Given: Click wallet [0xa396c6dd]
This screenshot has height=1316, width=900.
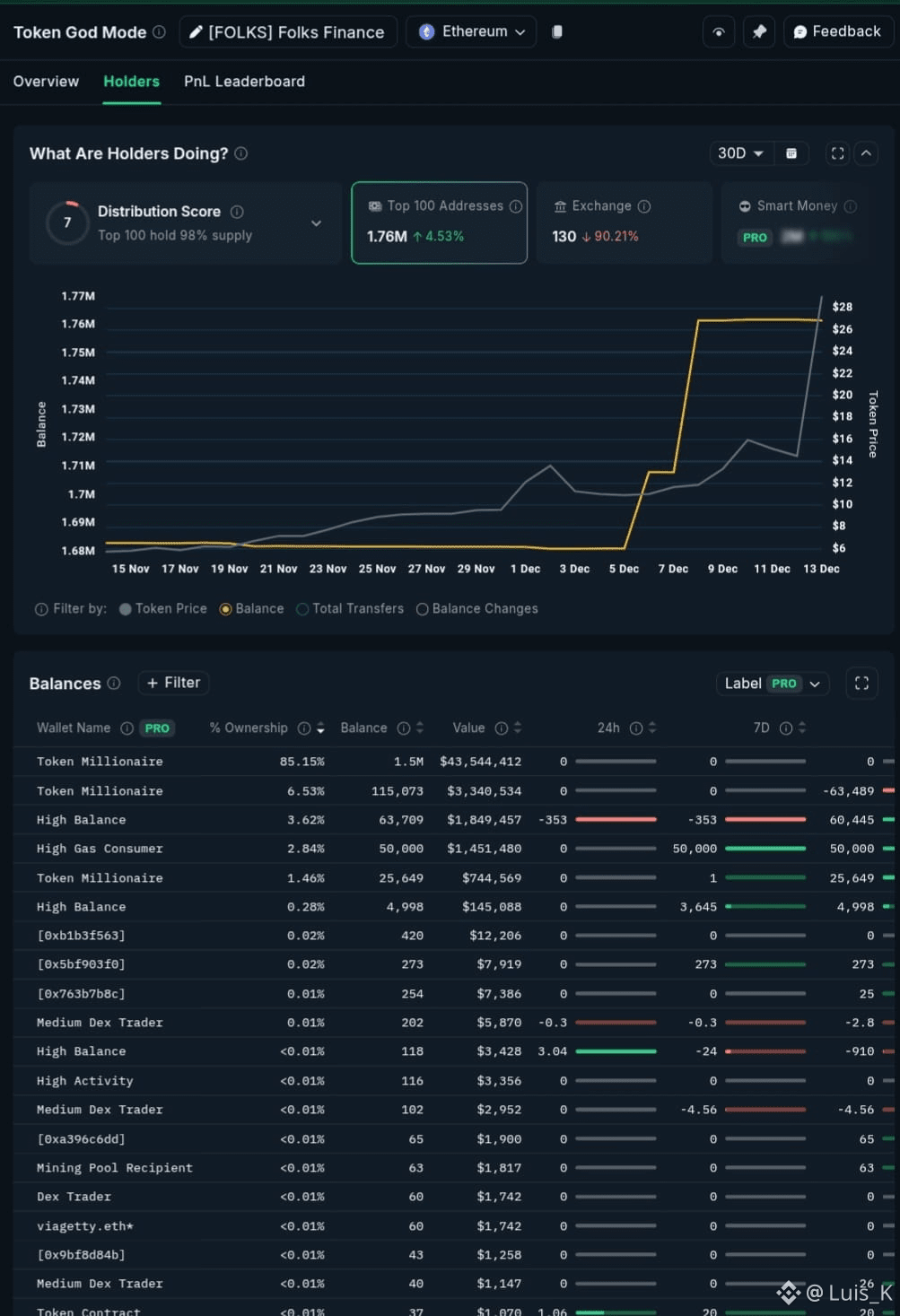Looking at the screenshot, I should pos(81,1139).
